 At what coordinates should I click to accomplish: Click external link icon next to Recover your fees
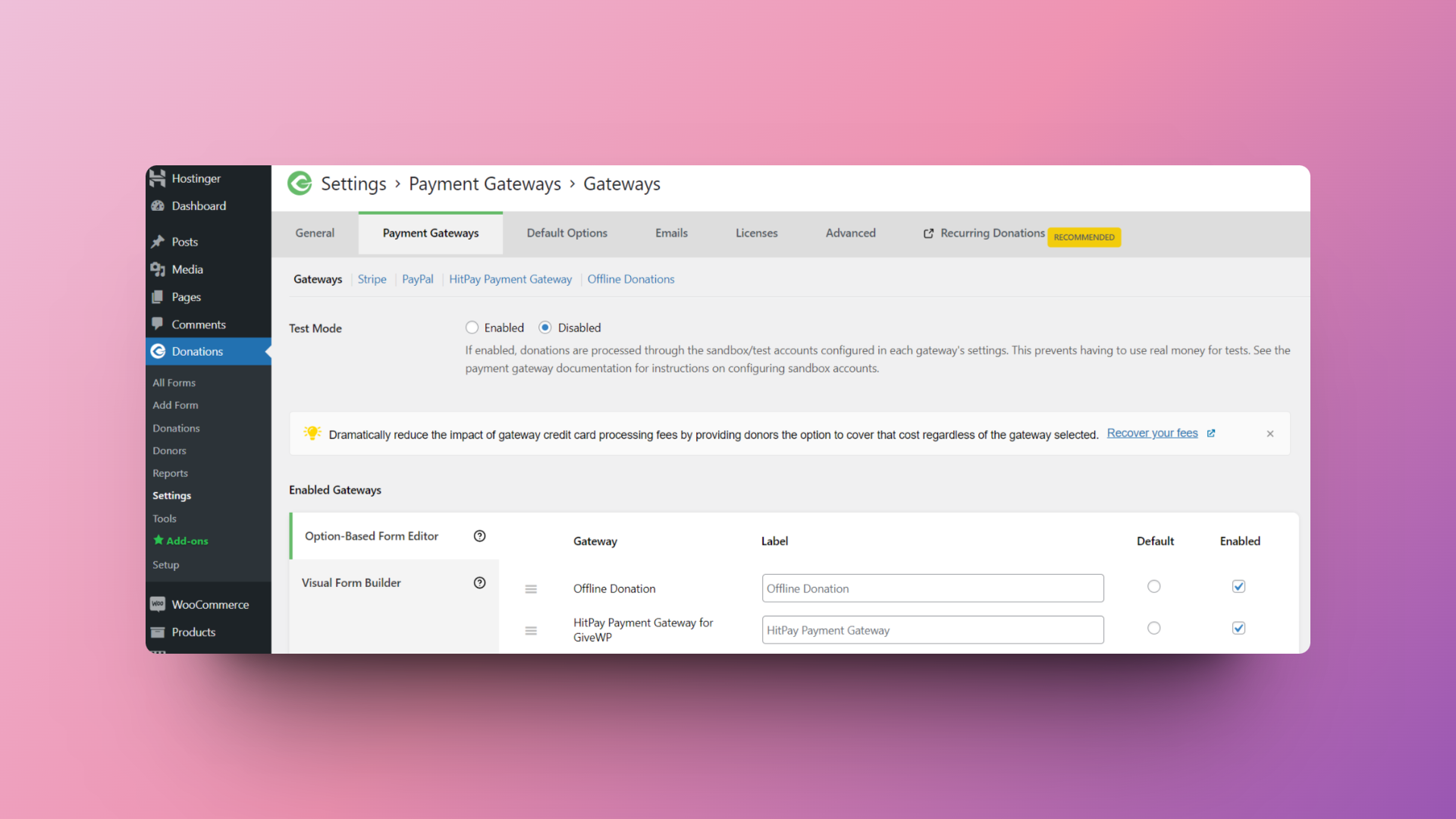click(1211, 434)
